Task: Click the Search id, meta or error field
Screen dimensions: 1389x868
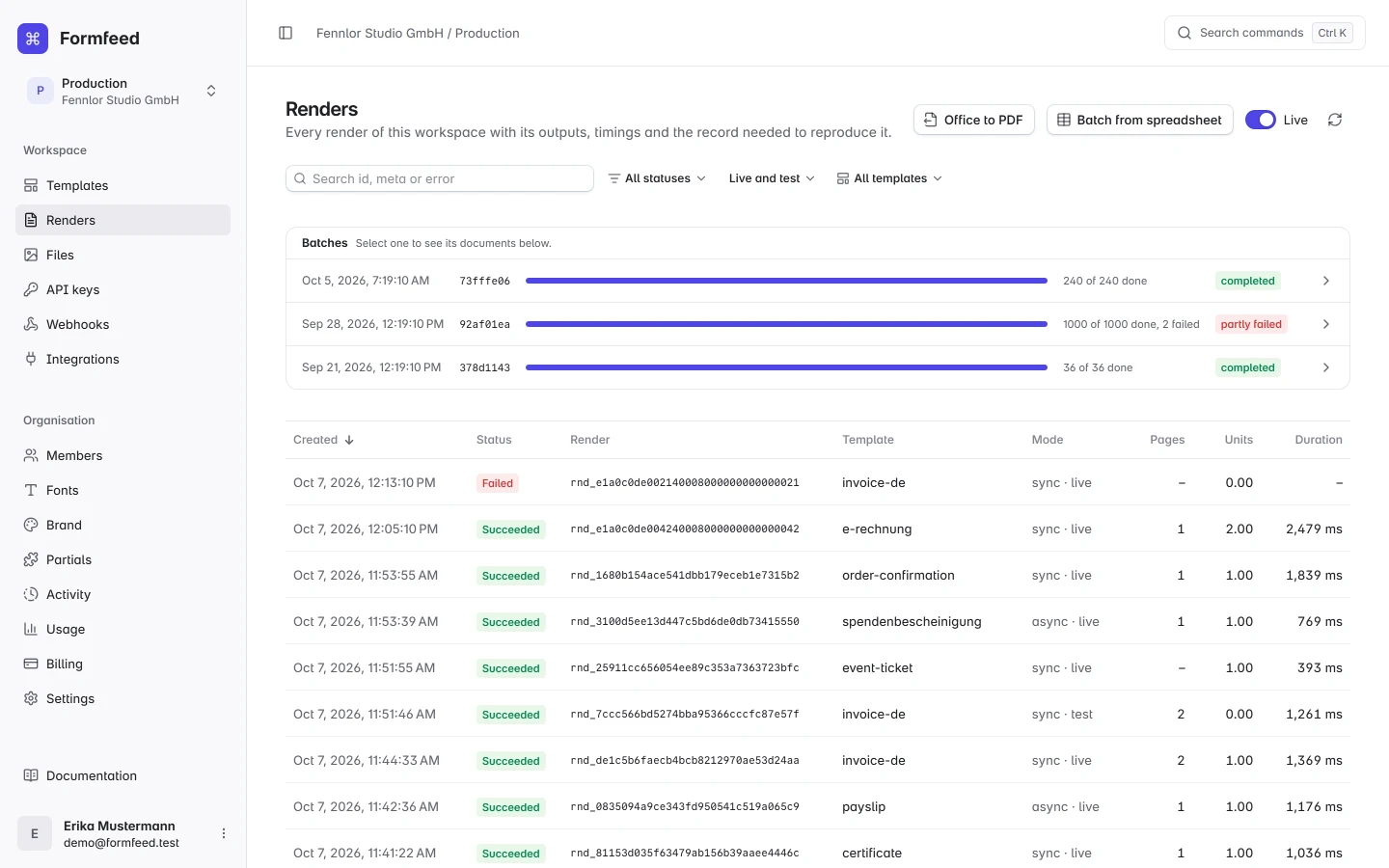Action: [440, 178]
